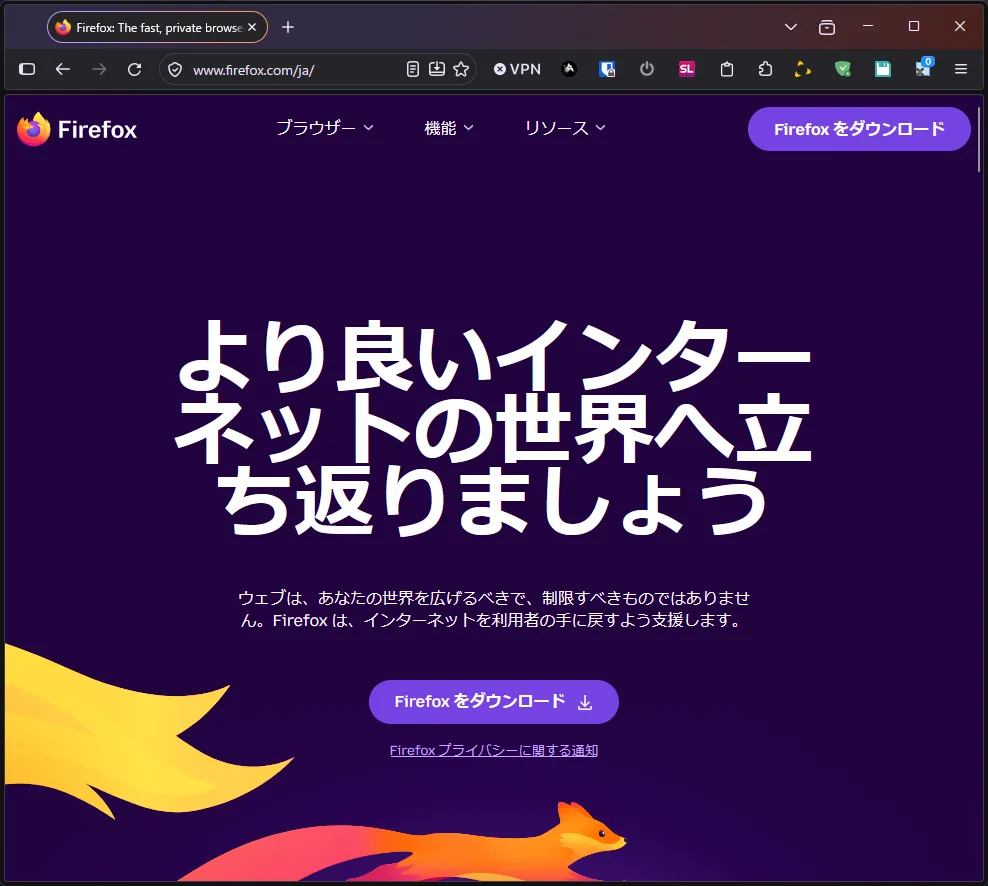This screenshot has width=988, height=886.
Task: Click the power button extension icon
Action: tap(647, 69)
